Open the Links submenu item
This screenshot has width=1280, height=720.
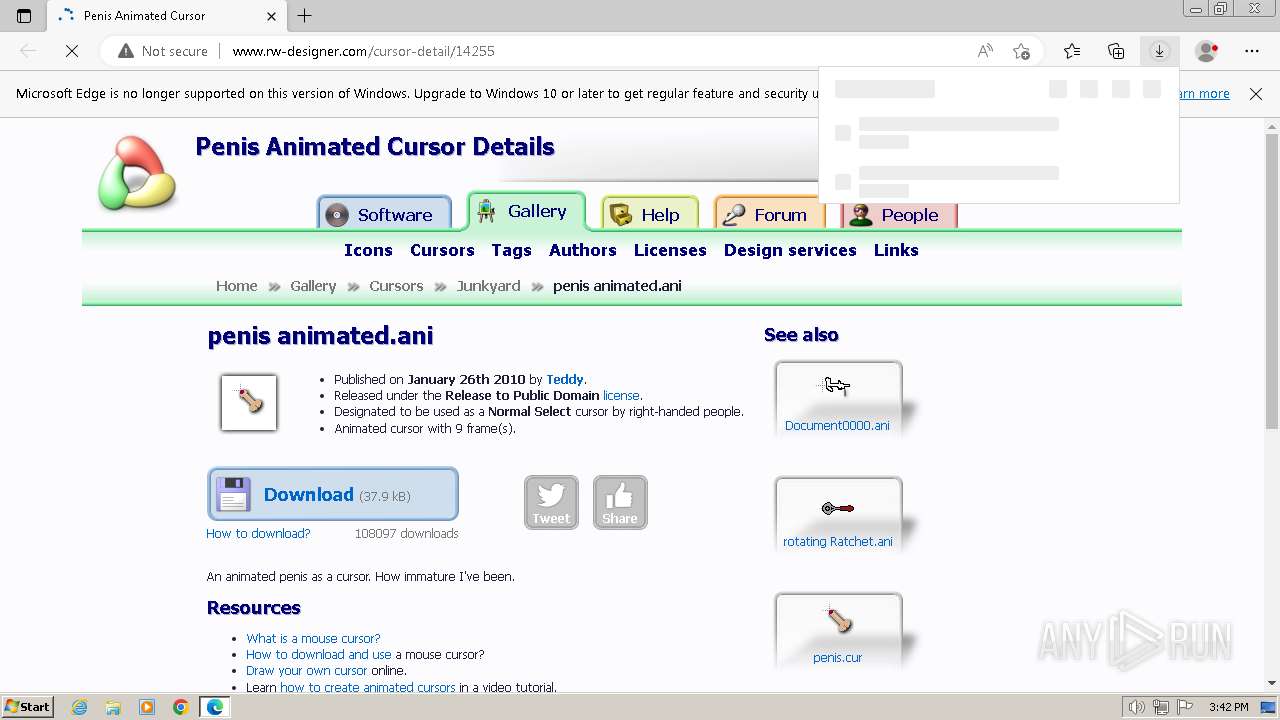pos(896,250)
